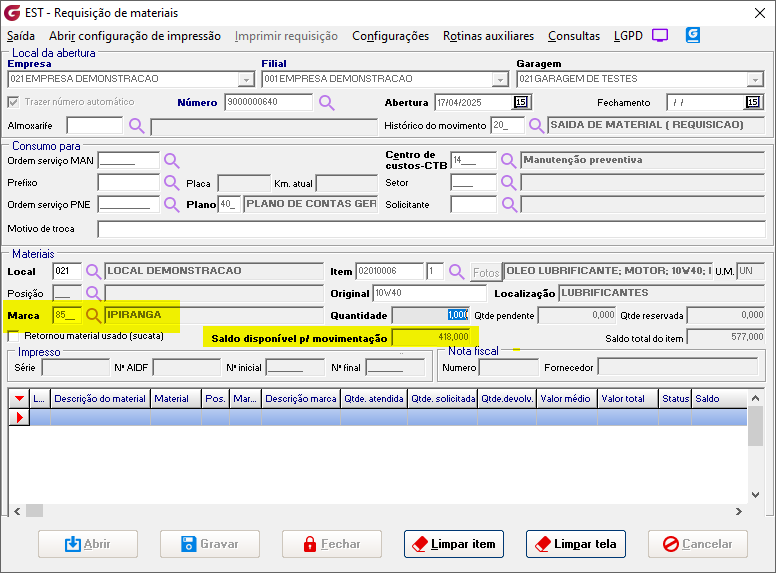This screenshot has height=573, width=776.
Task: Click the Original field showing 10W40
Action: (430, 293)
